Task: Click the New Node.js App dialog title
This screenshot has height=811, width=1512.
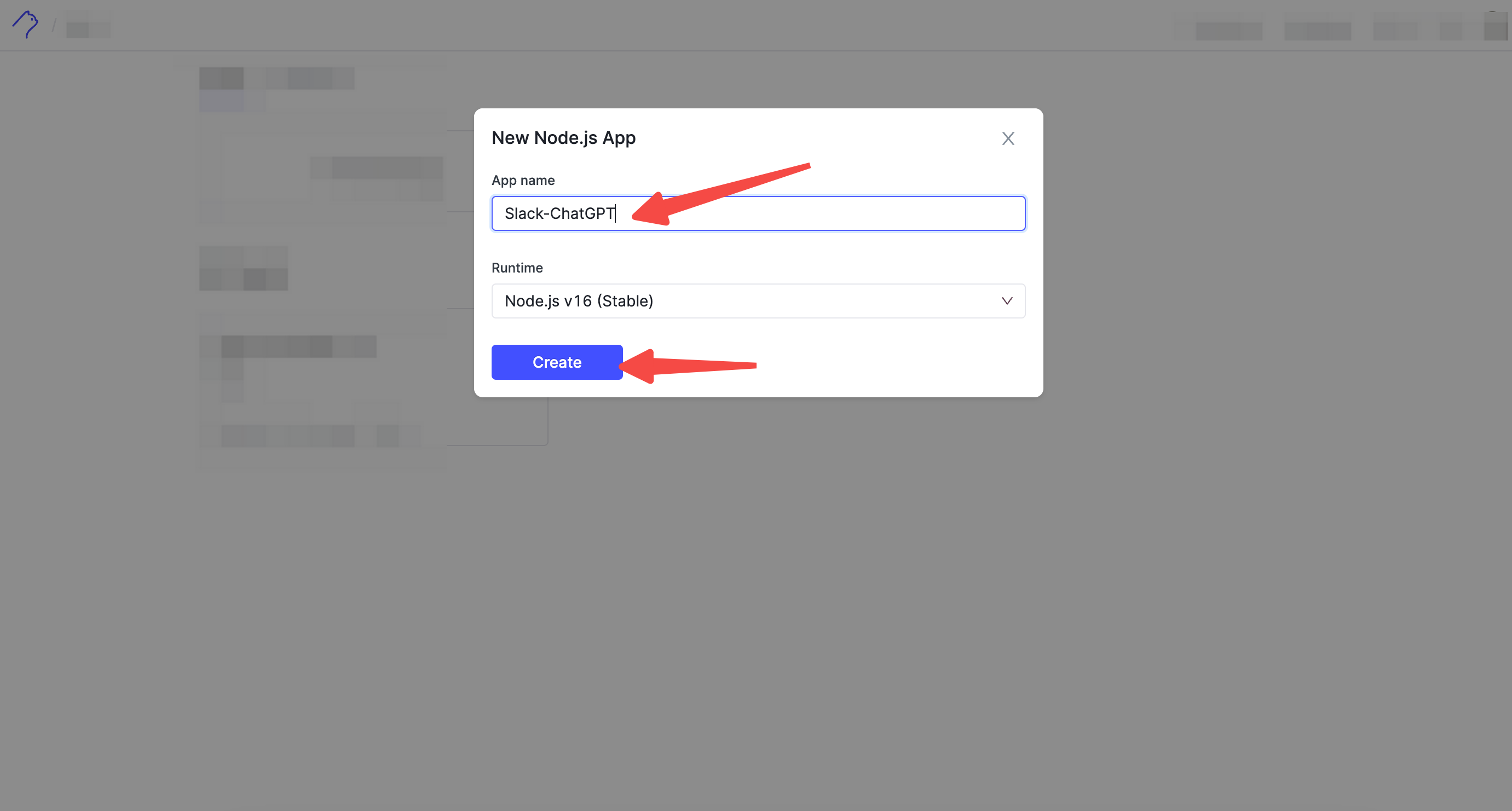Action: [x=563, y=138]
